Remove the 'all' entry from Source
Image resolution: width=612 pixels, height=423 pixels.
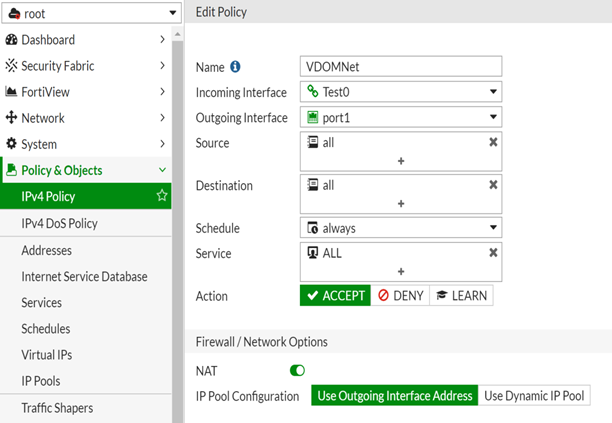(492, 143)
